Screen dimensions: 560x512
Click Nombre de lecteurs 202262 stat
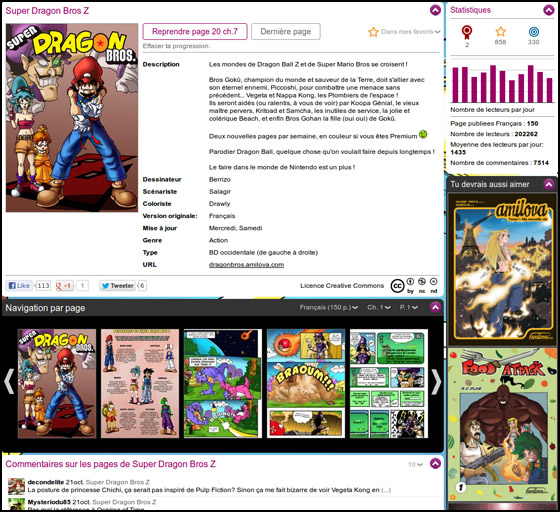click(494, 134)
